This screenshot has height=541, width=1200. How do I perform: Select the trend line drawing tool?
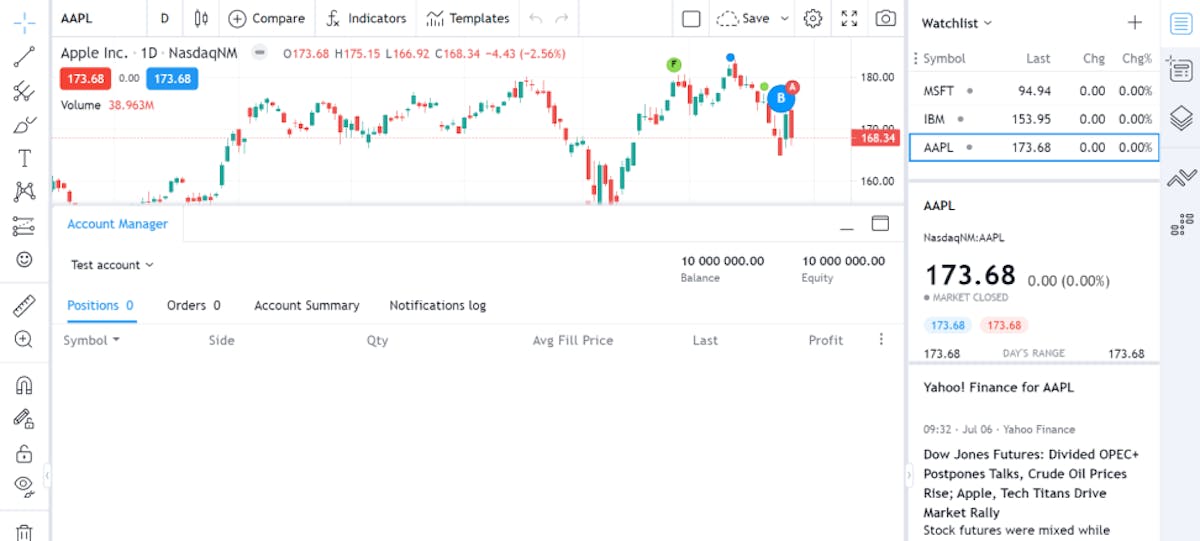click(x=24, y=57)
